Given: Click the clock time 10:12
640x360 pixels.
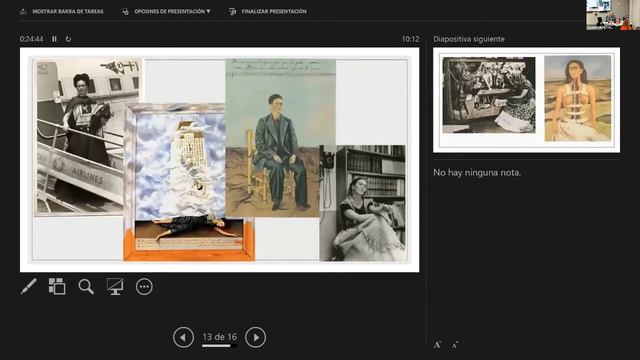Looking at the screenshot, I should [x=410, y=39].
